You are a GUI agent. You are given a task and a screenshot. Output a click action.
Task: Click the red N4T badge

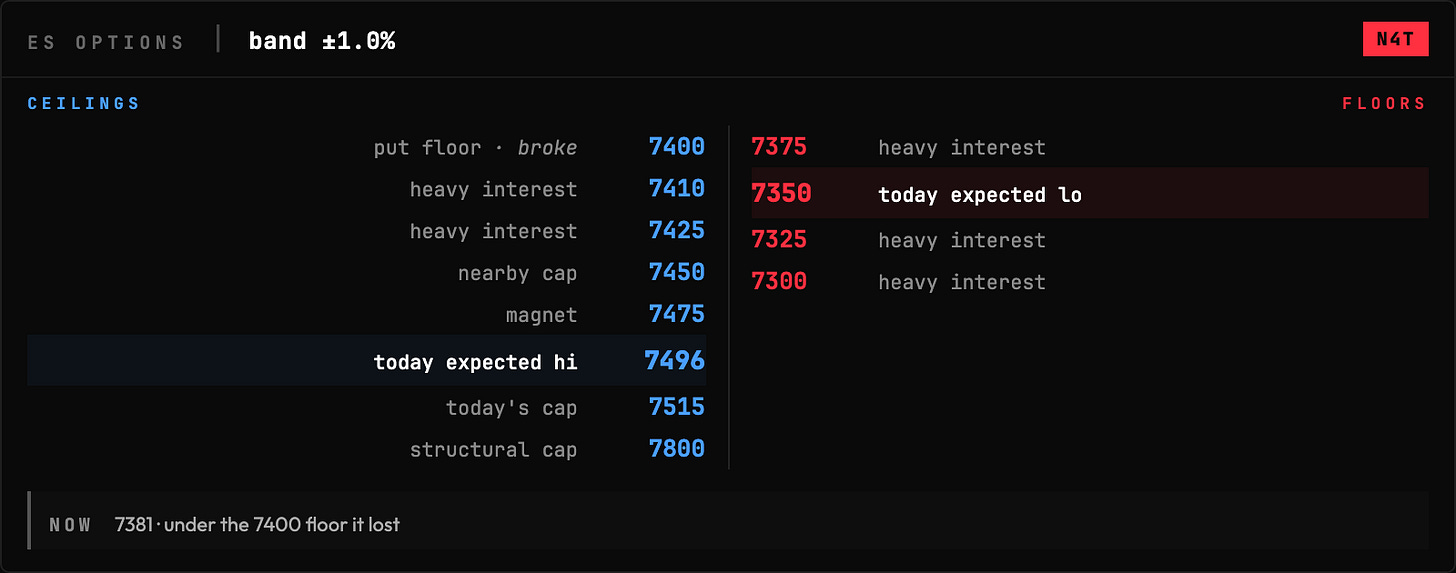[x=1395, y=39]
